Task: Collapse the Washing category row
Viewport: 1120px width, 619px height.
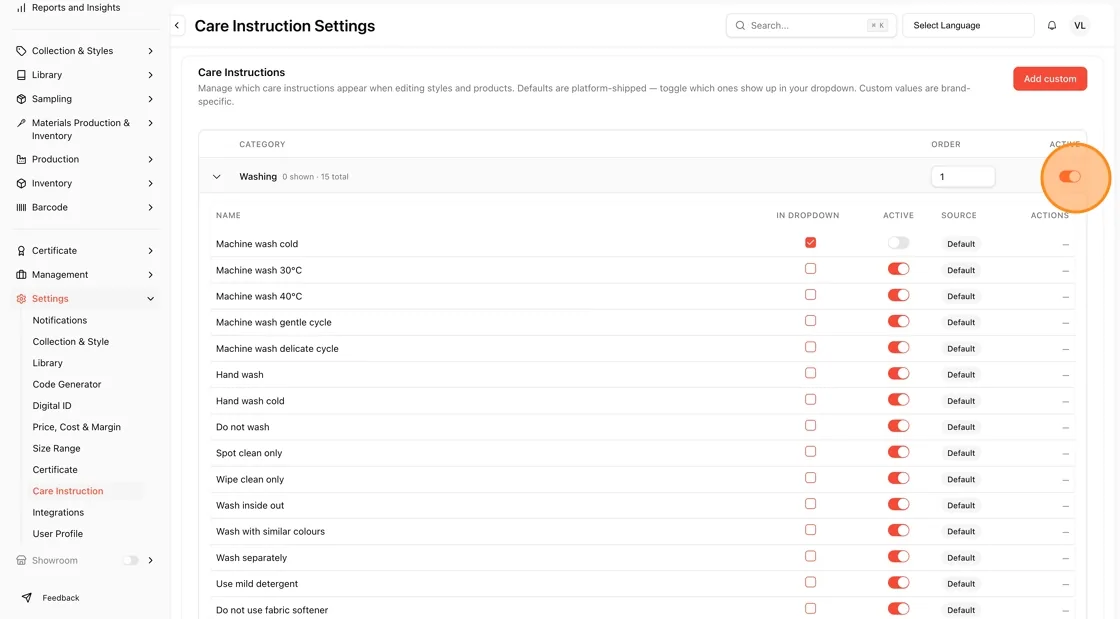Action: [x=216, y=176]
